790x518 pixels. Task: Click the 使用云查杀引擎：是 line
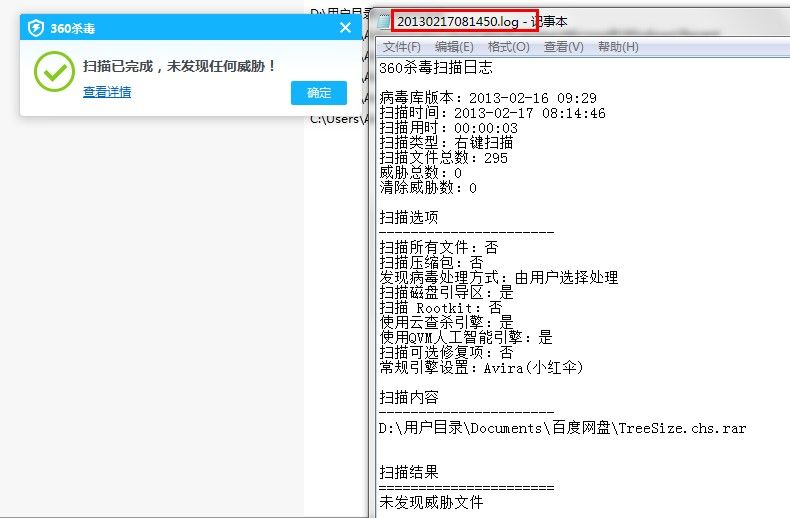pyautogui.click(x=446, y=322)
